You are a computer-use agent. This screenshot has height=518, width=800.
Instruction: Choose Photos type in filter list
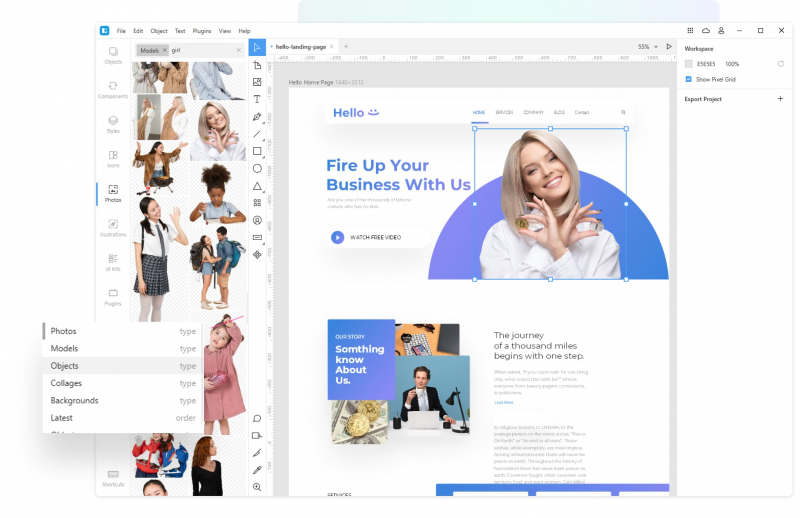coord(123,331)
